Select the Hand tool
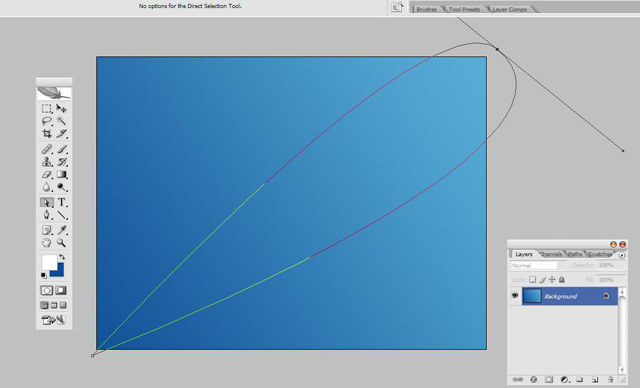This screenshot has width=640, height=388. click(x=47, y=243)
